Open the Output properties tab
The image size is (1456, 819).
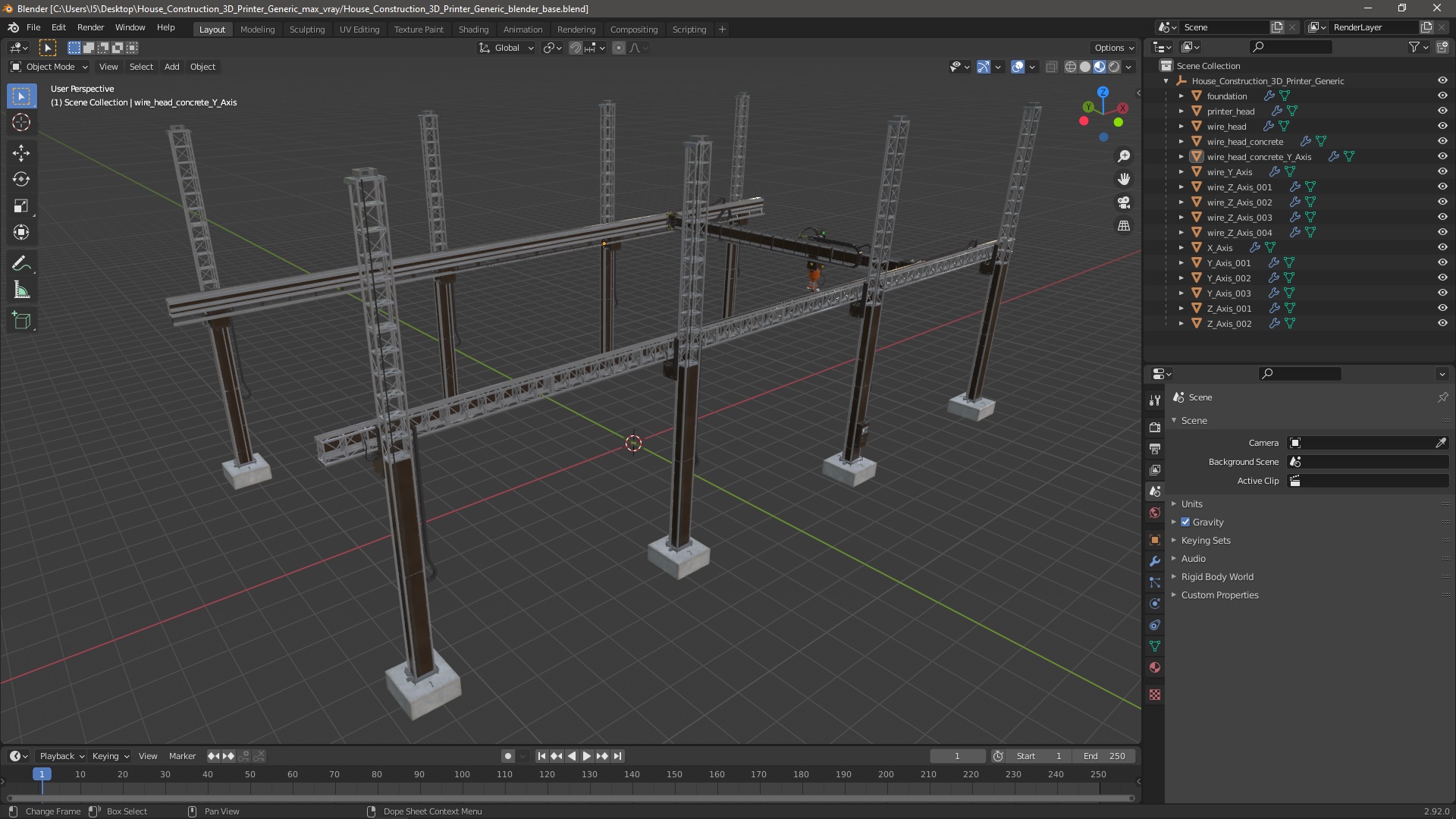1155,449
